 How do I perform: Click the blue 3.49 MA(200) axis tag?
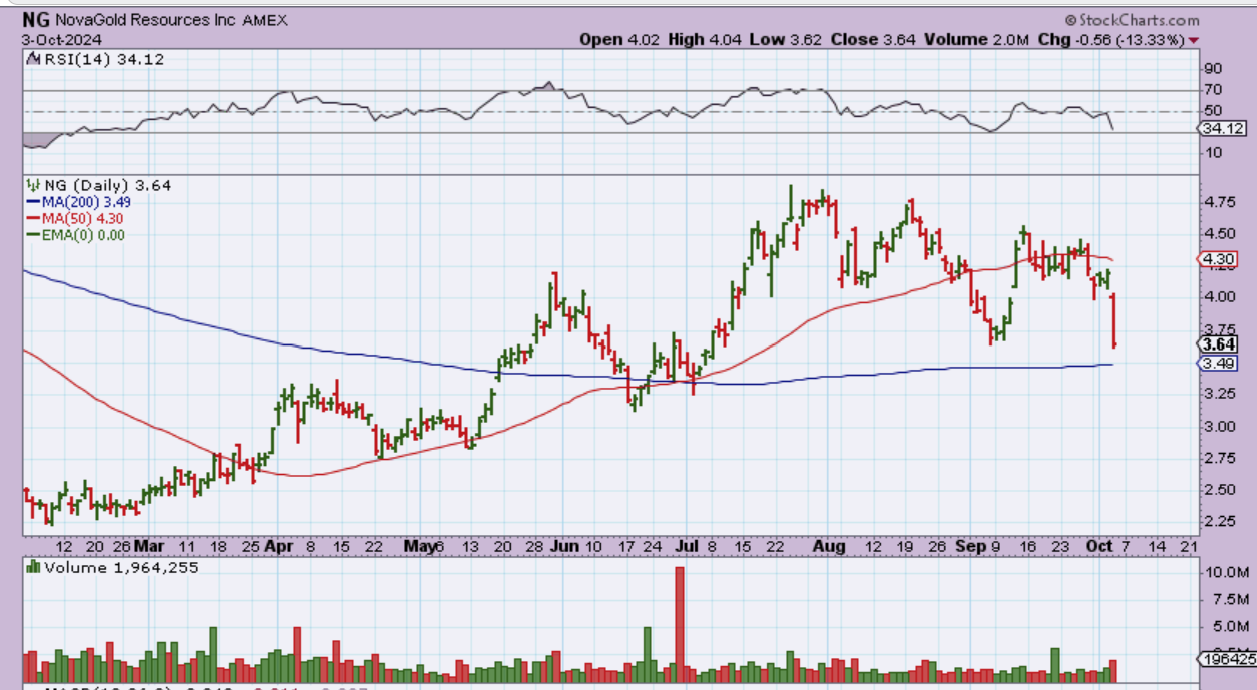coord(1217,363)
